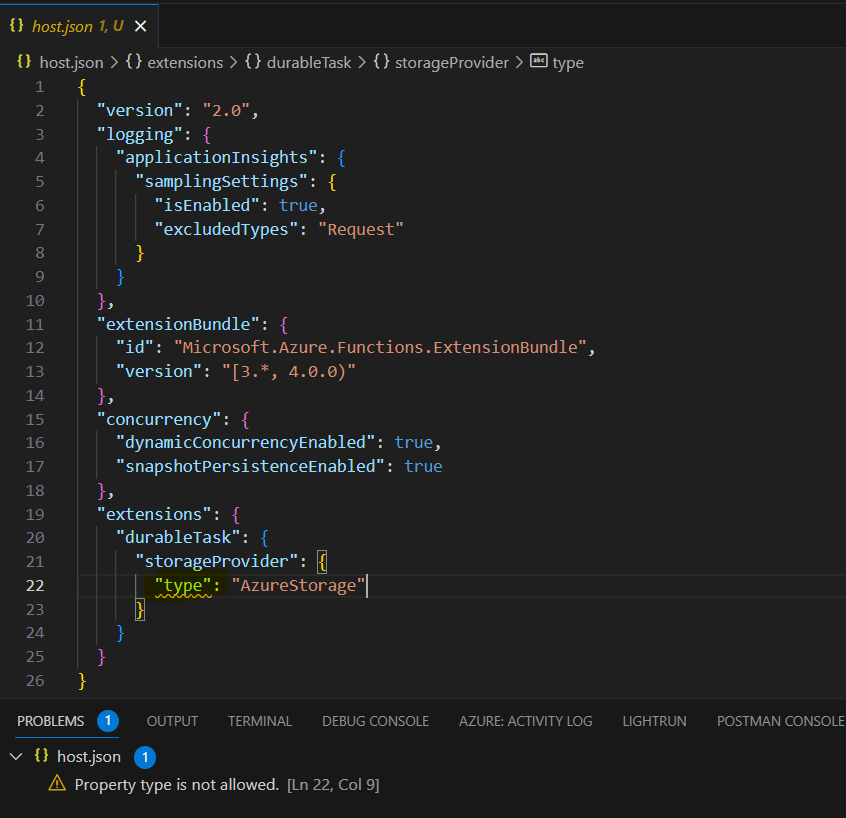Click the warning triangle icon

click(x=57, y=783)
